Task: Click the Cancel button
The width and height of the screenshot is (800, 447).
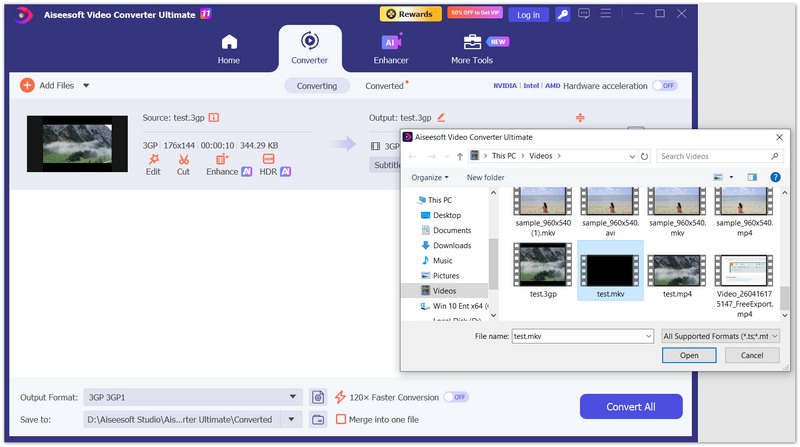Action: (752, 355)
